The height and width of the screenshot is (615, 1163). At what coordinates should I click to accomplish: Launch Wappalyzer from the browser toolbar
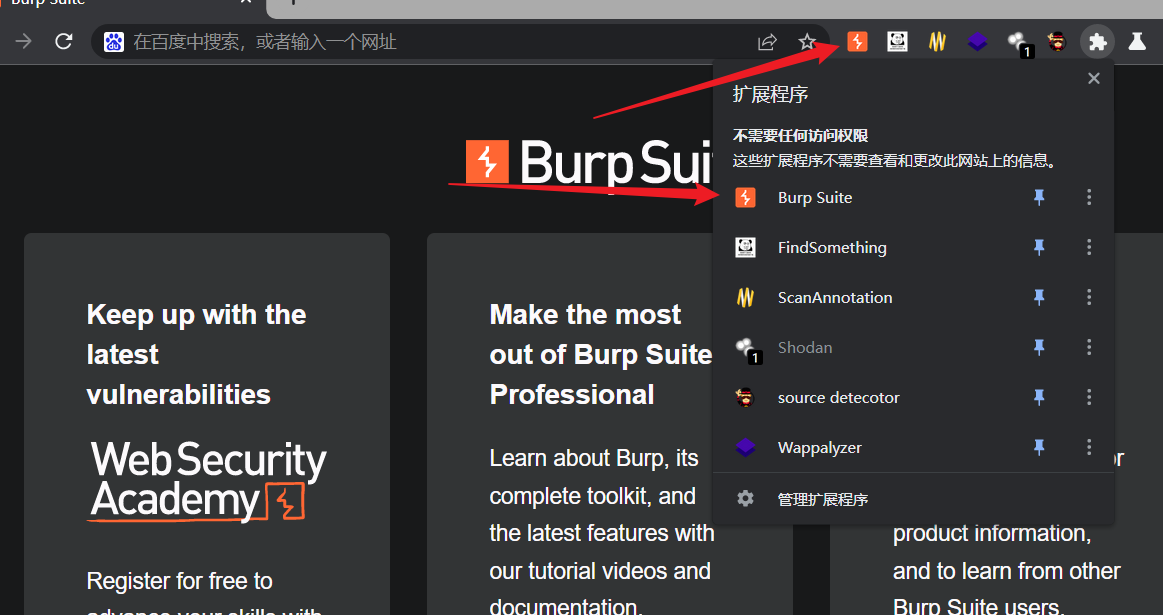pyautogui.click(x=978, y=42)
